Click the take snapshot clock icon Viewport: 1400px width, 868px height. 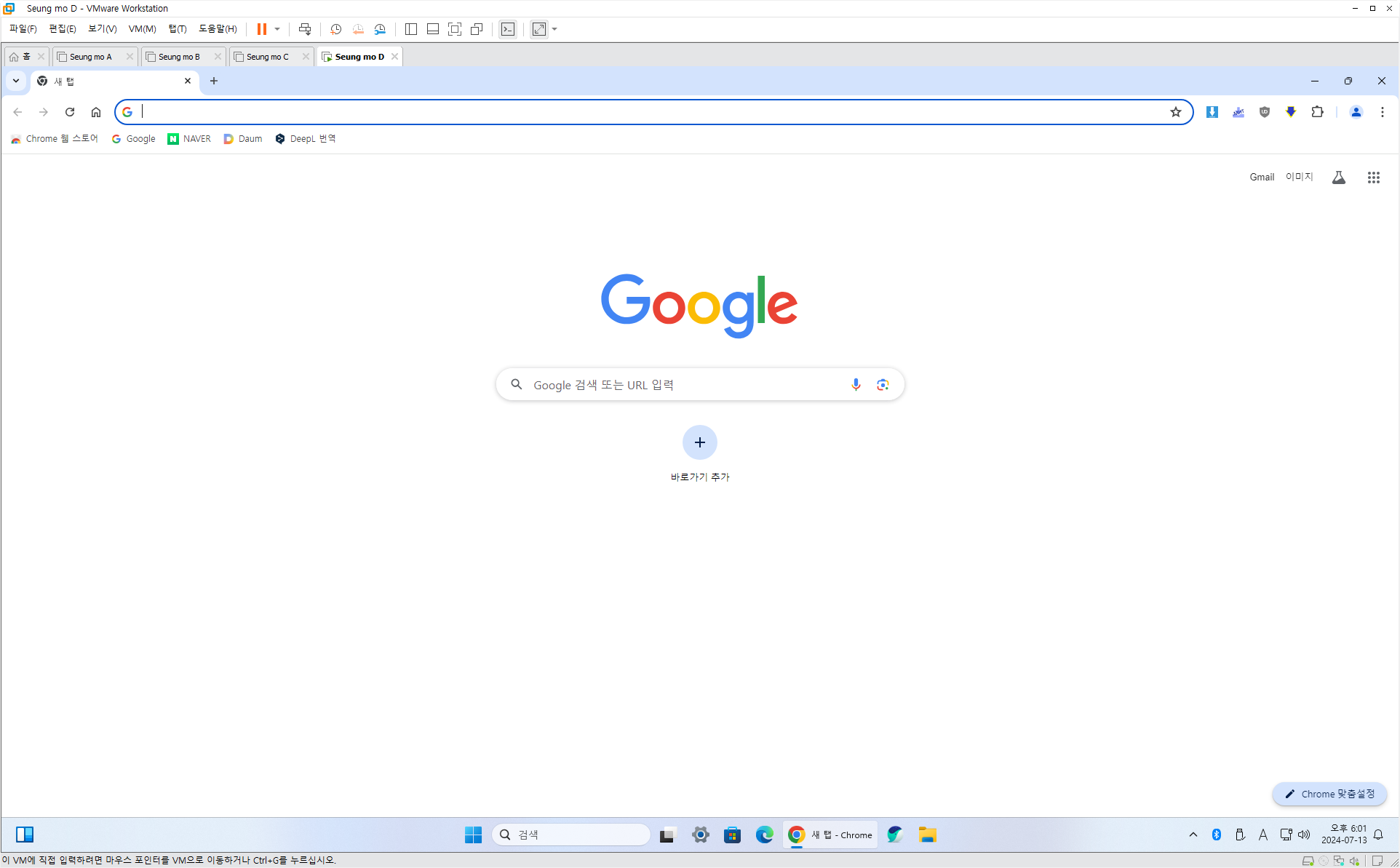click(335, 29)
